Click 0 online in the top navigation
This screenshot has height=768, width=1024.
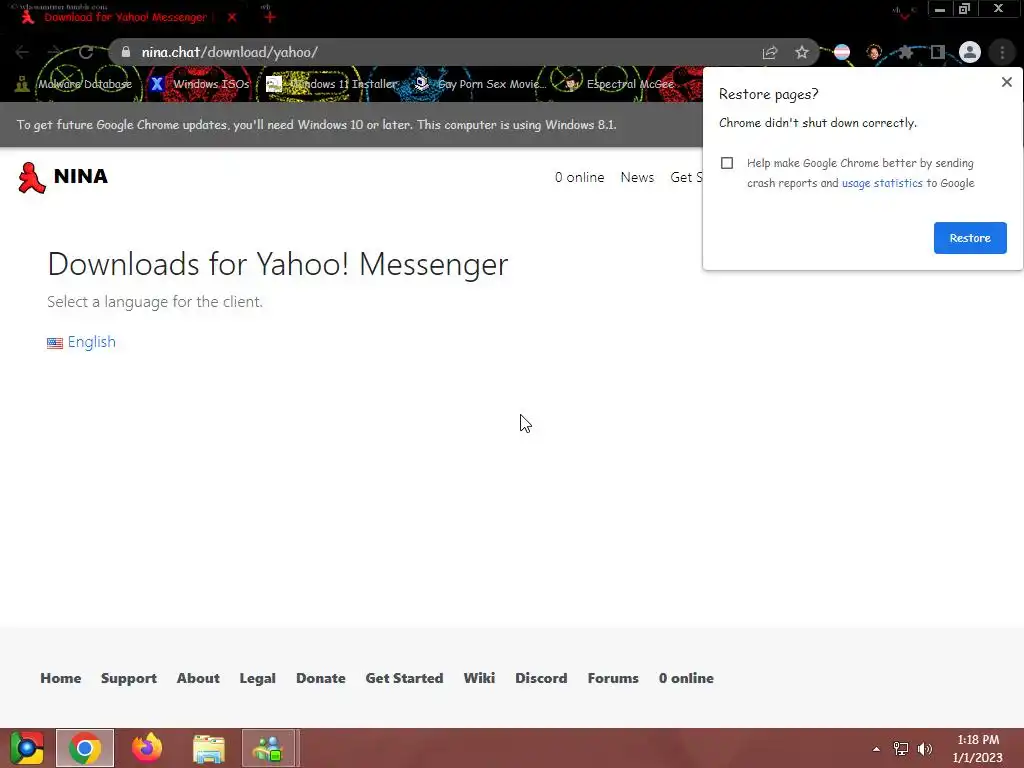click(579, 178)
